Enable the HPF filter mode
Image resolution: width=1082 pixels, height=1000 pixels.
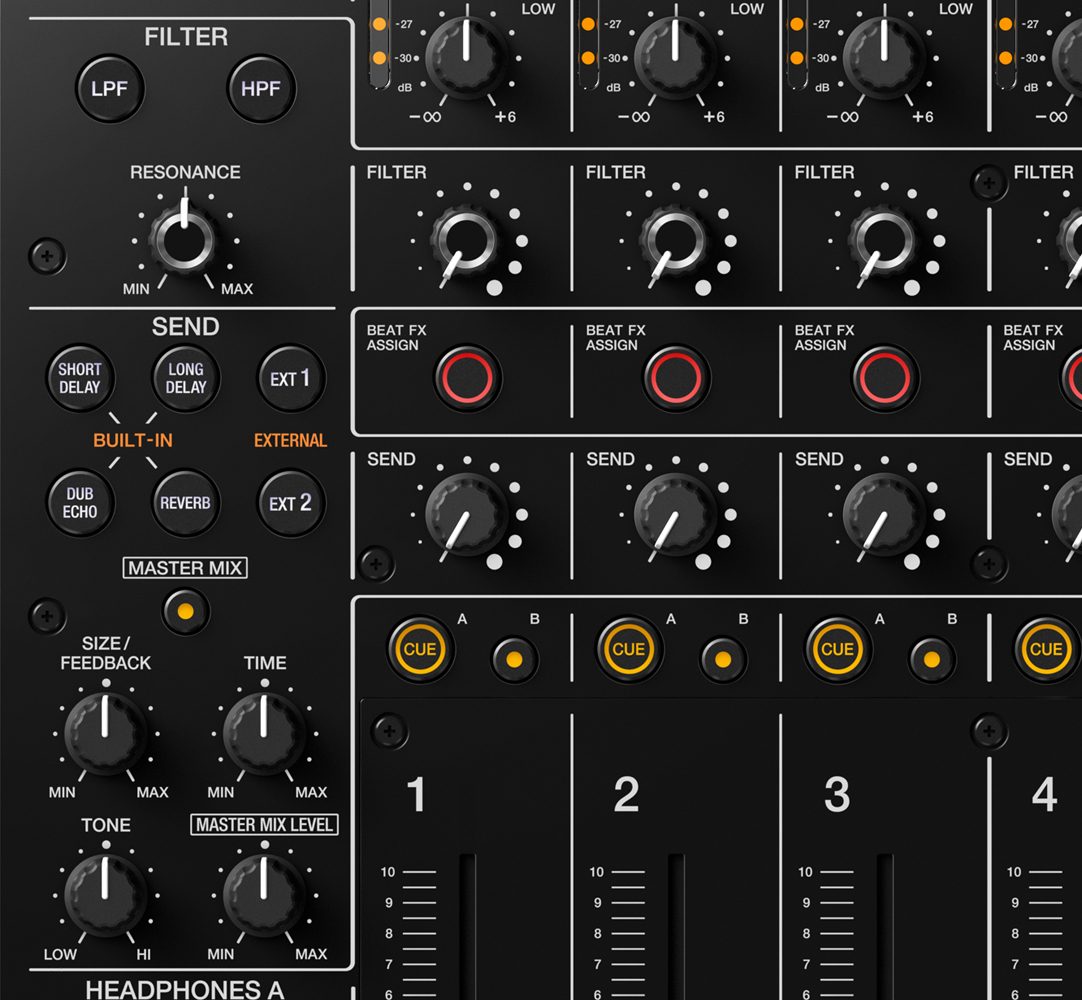click(x=260, y=88)
